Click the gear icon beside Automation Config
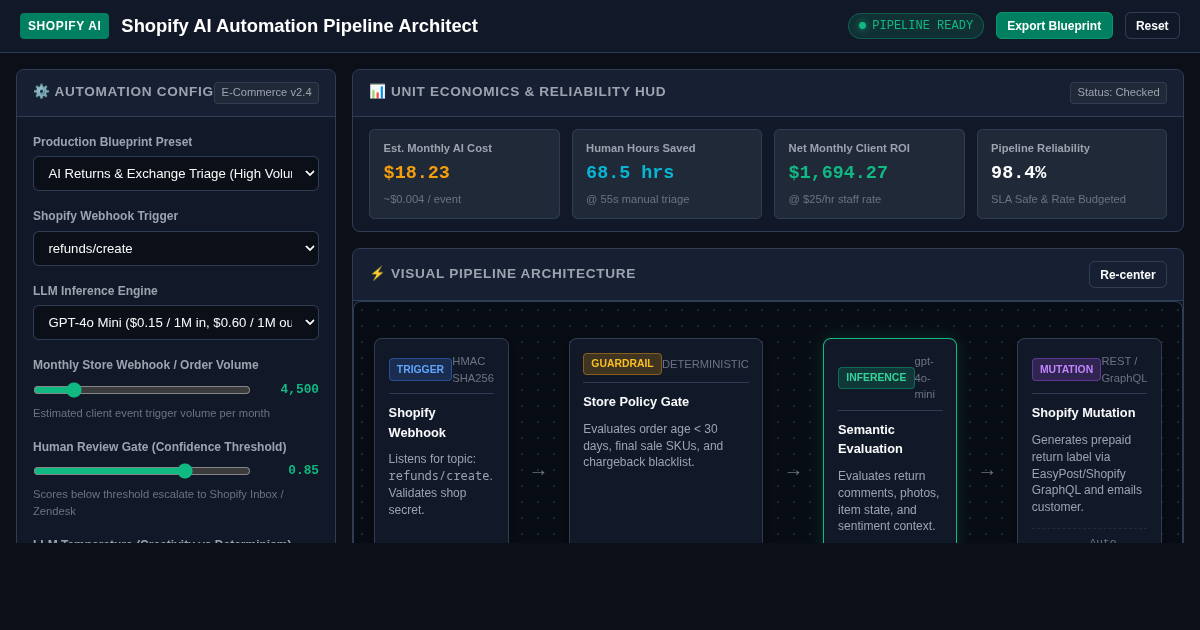1200x630 pixels. click(41, 91)
